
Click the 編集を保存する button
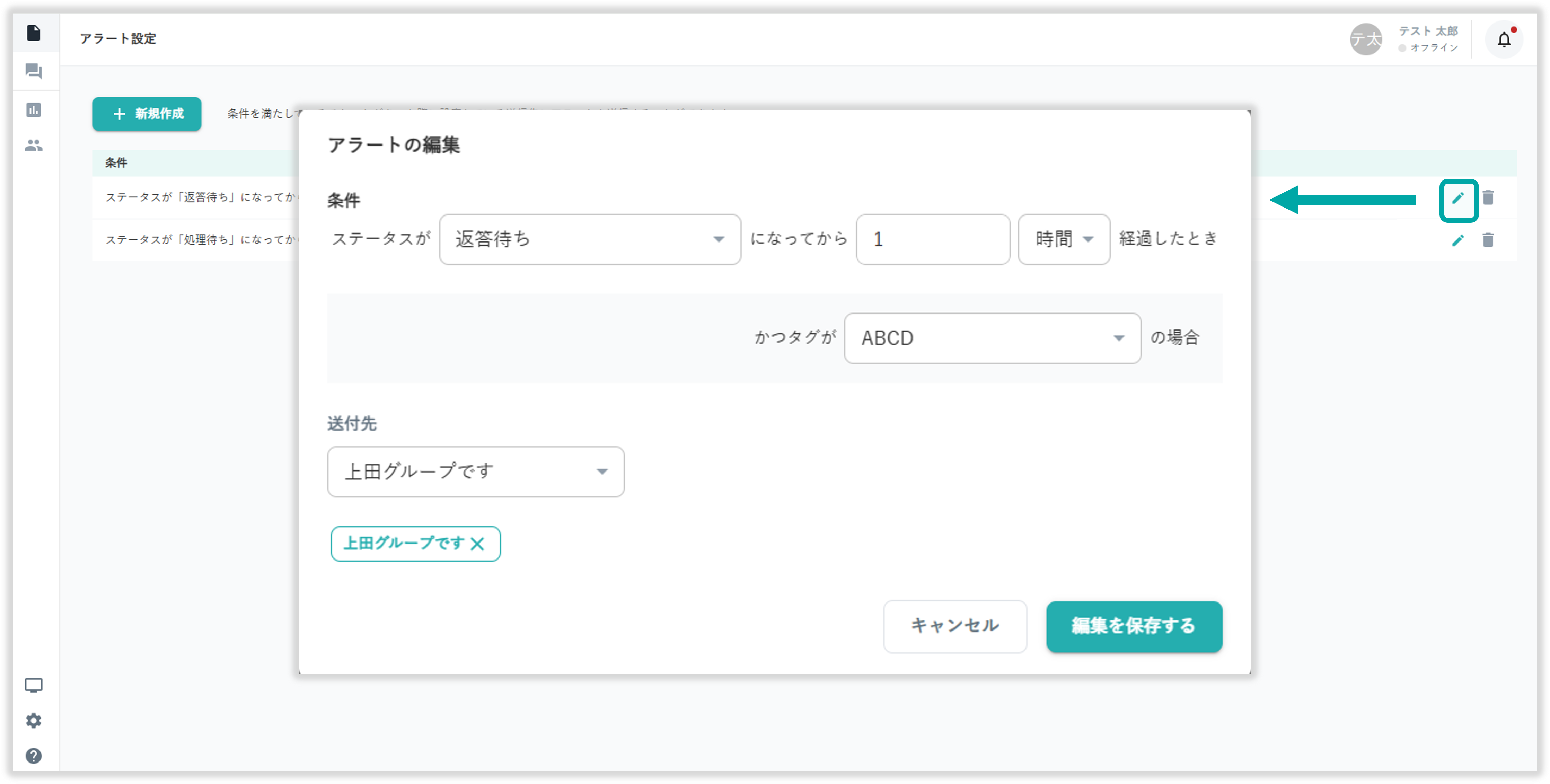(1134, 626)
